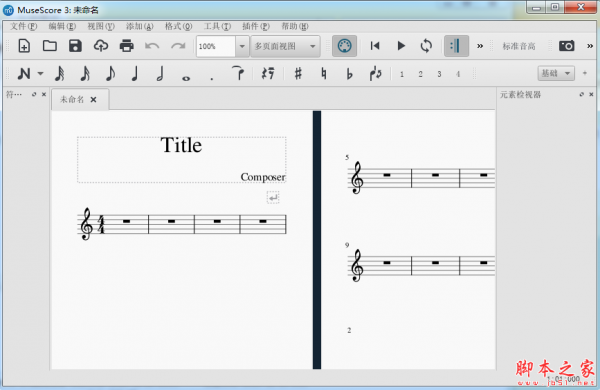Open the 100% zoom level dropdown
This screenshot has height=390, width=600.
(x=242, y=46)
